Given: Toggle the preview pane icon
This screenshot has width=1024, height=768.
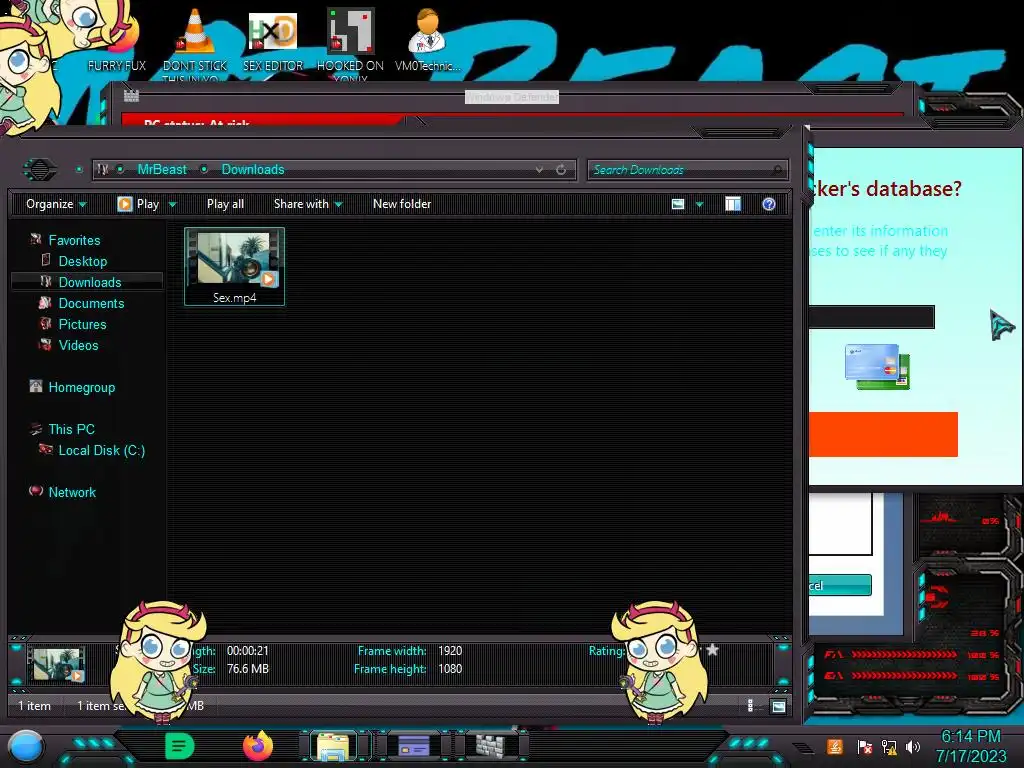Looking at the screenshot, I should (x=733, y=204).
